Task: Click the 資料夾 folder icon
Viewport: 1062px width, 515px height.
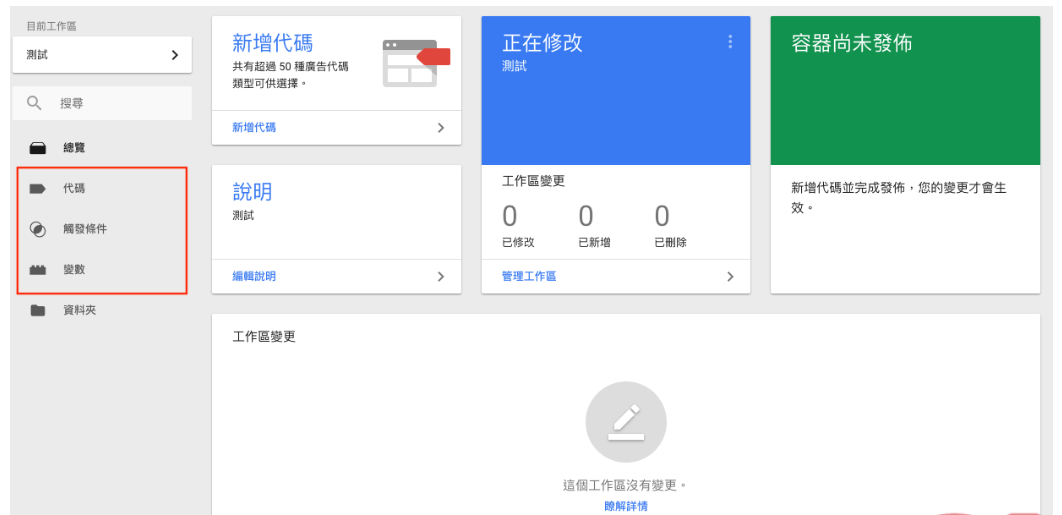Action: click(x=37, y=311)
